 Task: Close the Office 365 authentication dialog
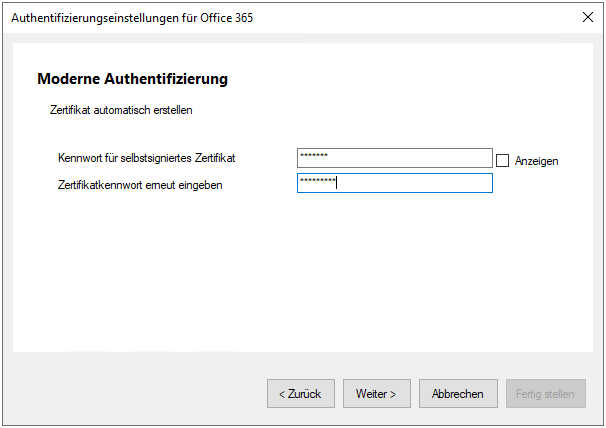point(587,17)
